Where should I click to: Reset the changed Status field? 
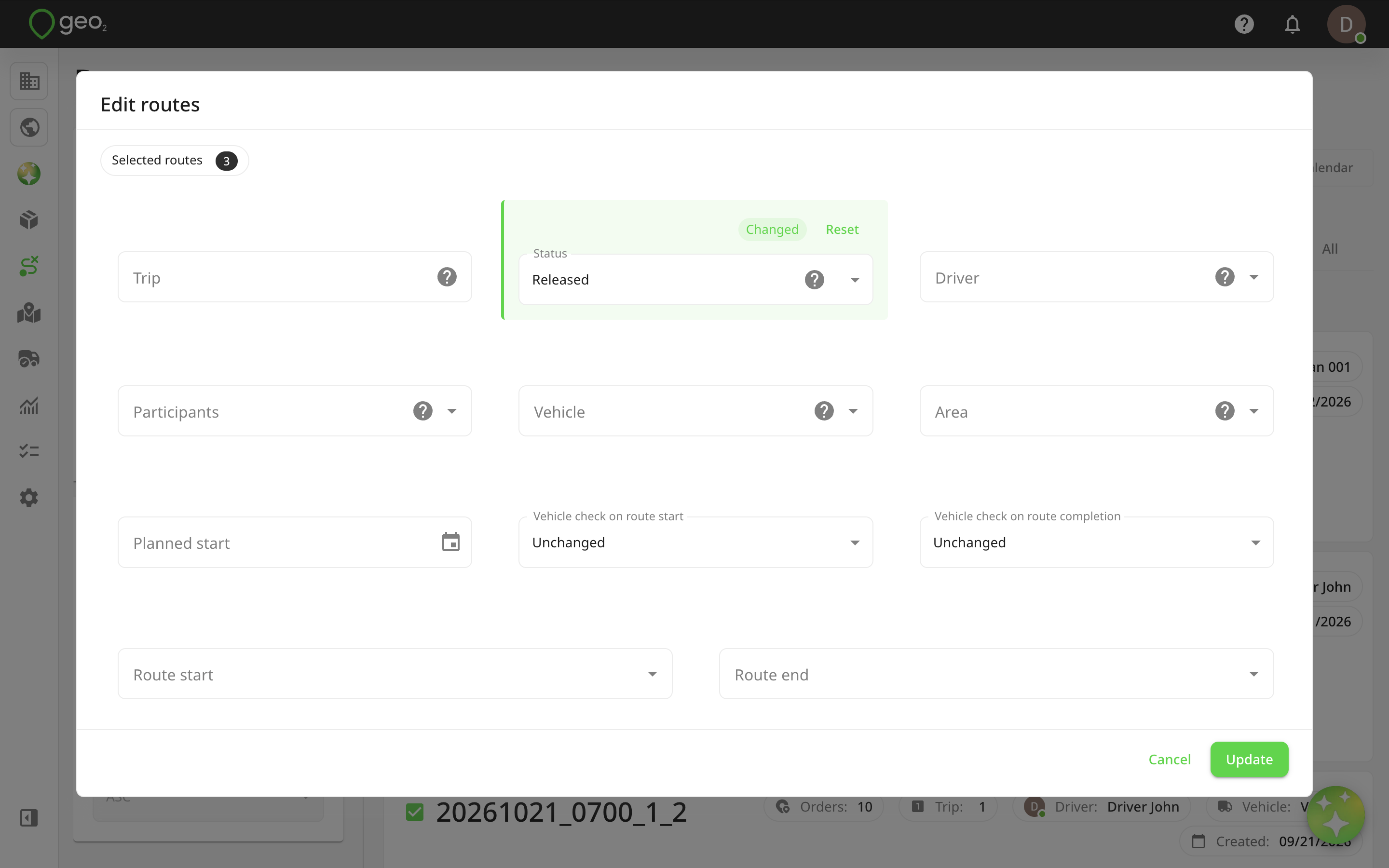[x=842, y=230]
